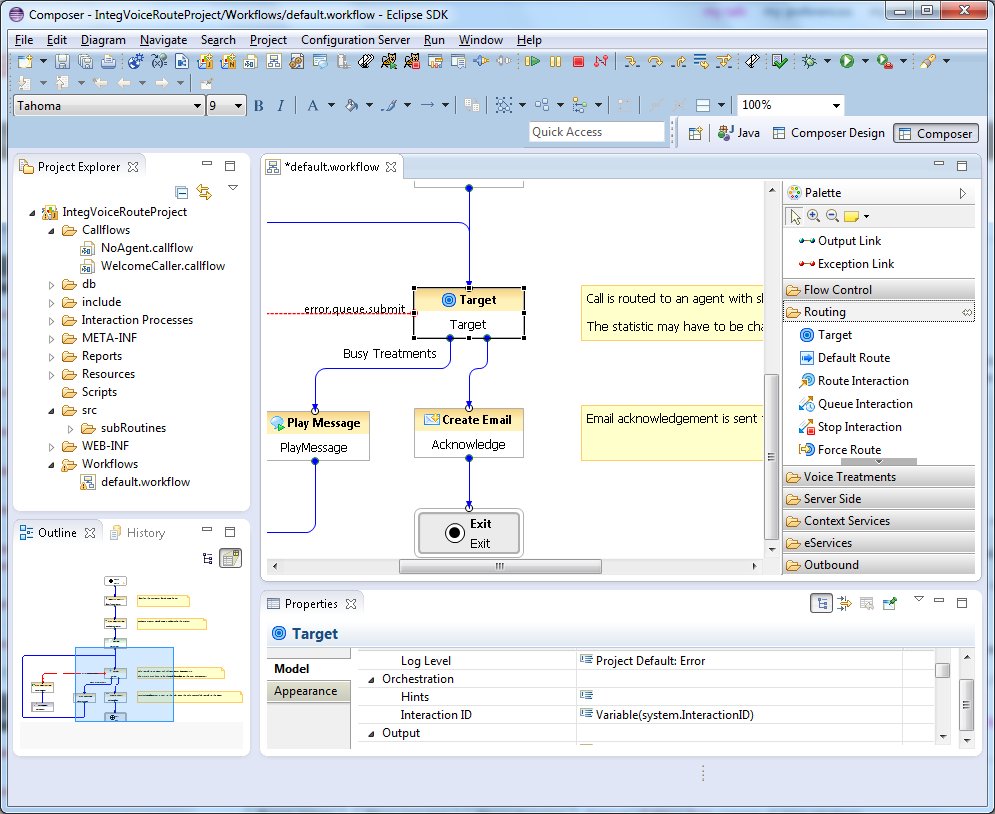Select the Composer perspective button

coord(936,133)
